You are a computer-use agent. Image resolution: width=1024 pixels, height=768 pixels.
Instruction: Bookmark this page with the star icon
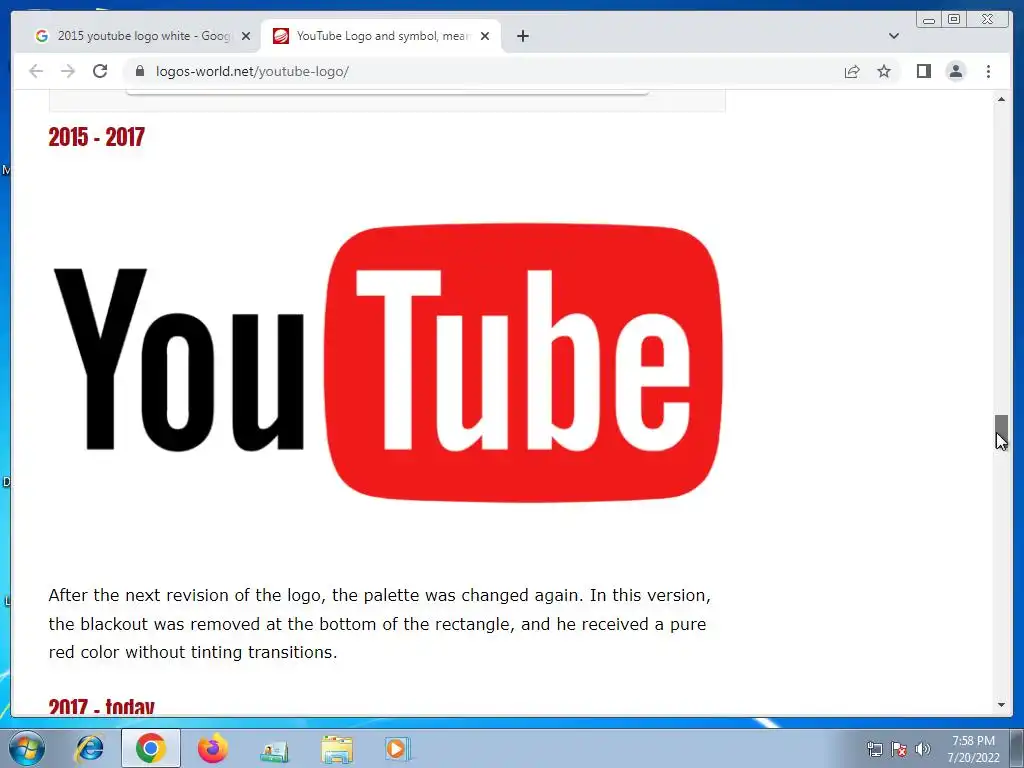coord(884,71)
